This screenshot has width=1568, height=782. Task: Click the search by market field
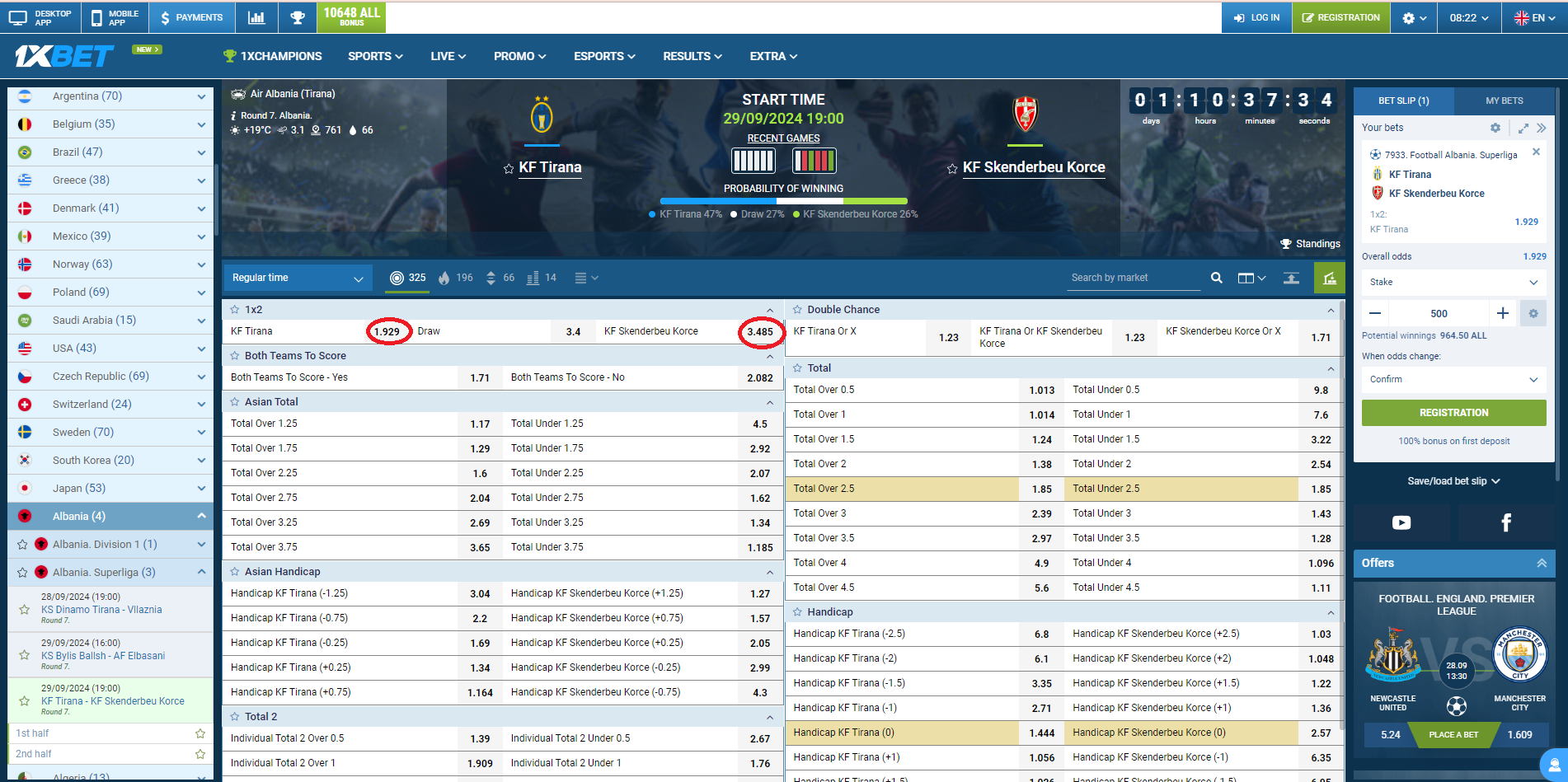coord(1135,278)
